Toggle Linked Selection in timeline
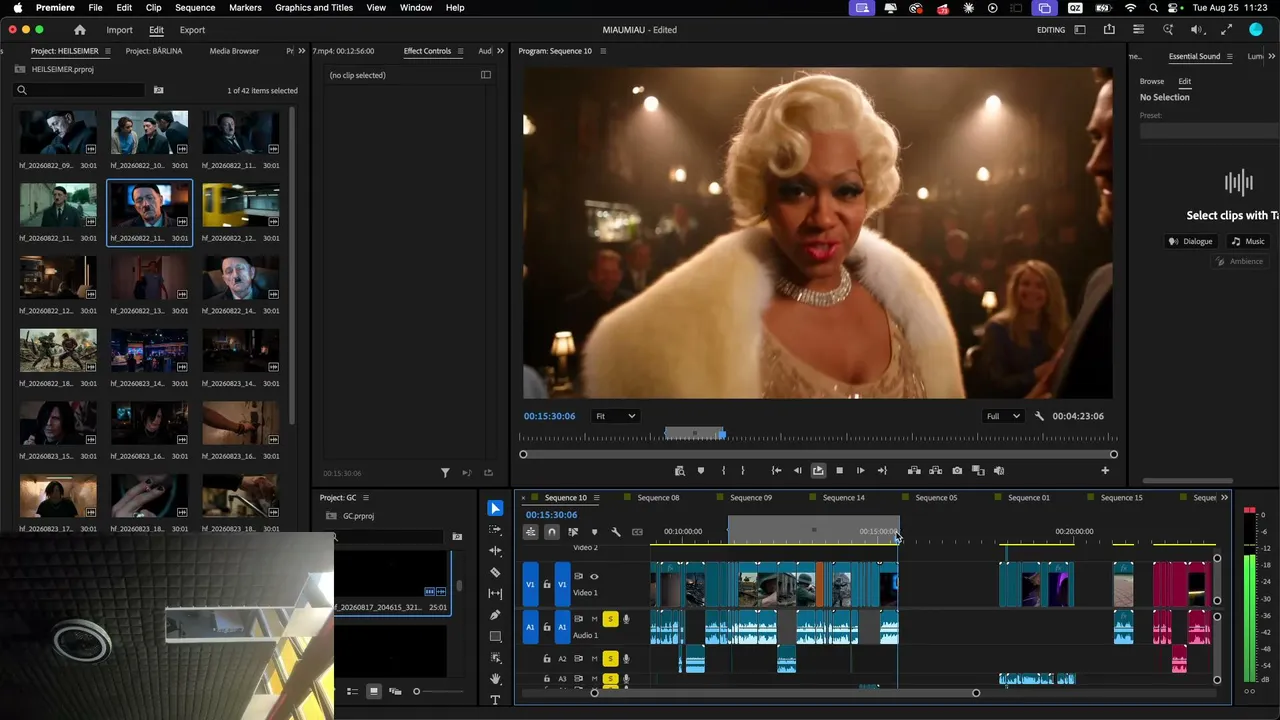The width and height of the screenshot is (1280, 720). pyautogui.click(x=573, y=532)
